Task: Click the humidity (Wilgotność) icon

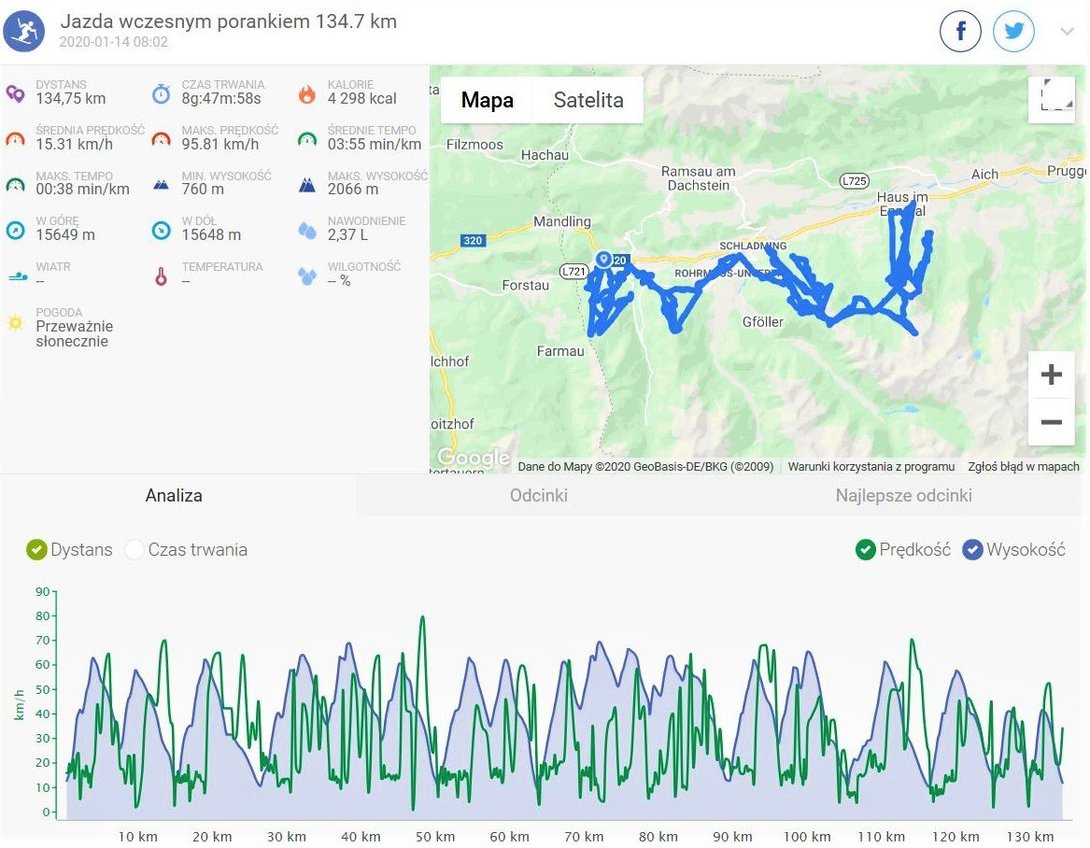Action: pyautogui.click(x=307, y=276)
